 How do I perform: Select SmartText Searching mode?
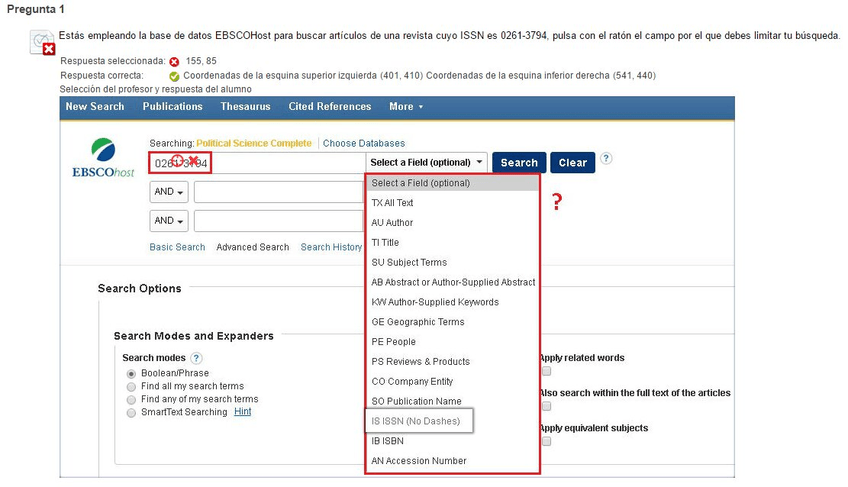click(x=131, y=413)
